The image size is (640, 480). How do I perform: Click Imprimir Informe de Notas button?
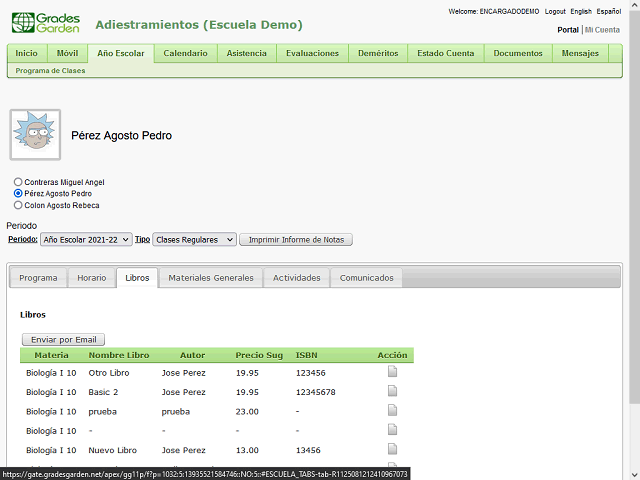[x=296, y=240]
